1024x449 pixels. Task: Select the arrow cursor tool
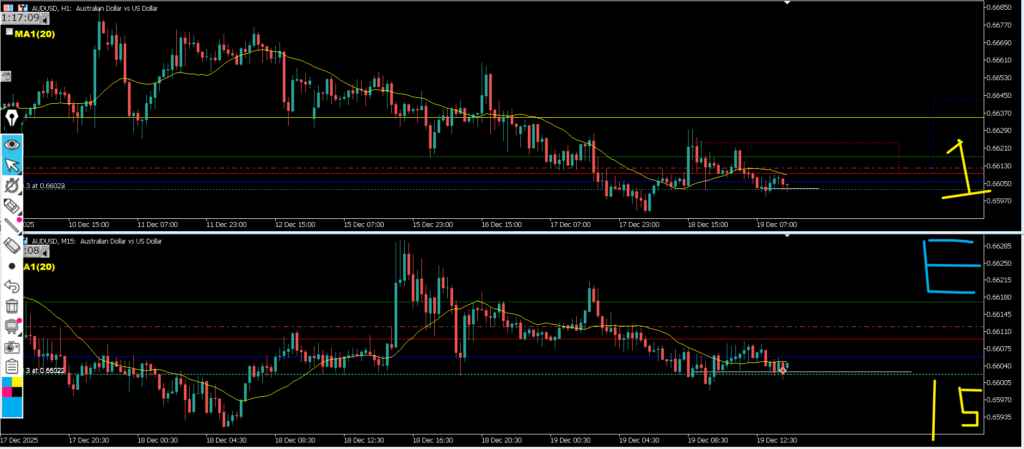[12, 165]
